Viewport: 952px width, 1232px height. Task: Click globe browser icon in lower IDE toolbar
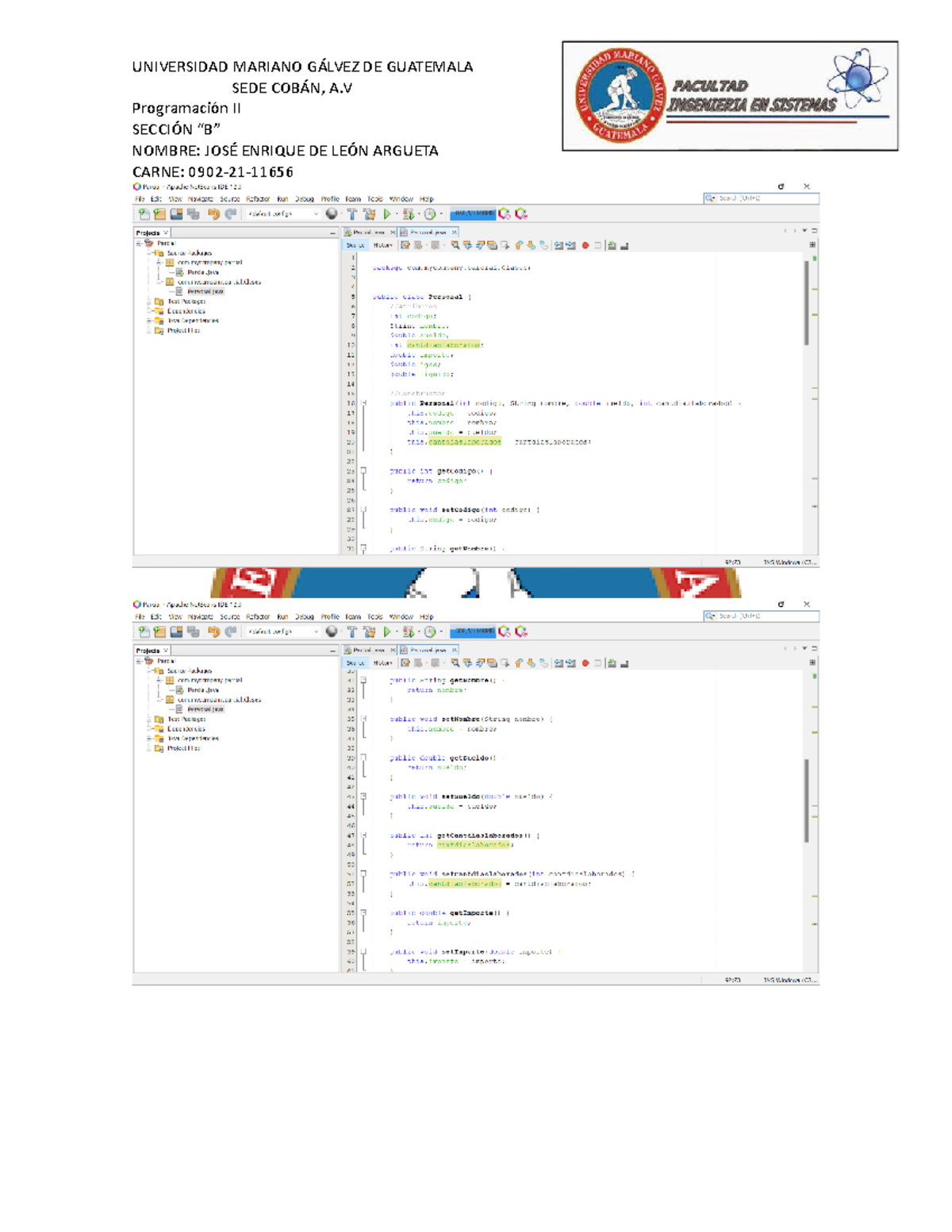(x=332, y=632)
